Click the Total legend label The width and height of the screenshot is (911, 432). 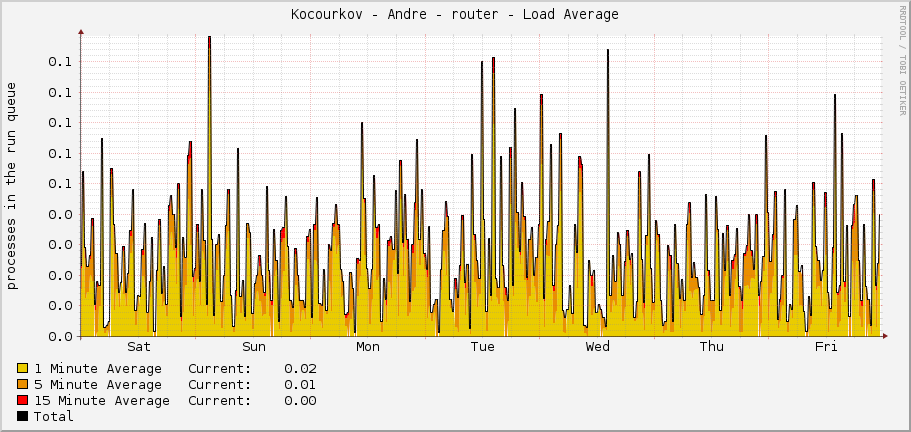53,416
